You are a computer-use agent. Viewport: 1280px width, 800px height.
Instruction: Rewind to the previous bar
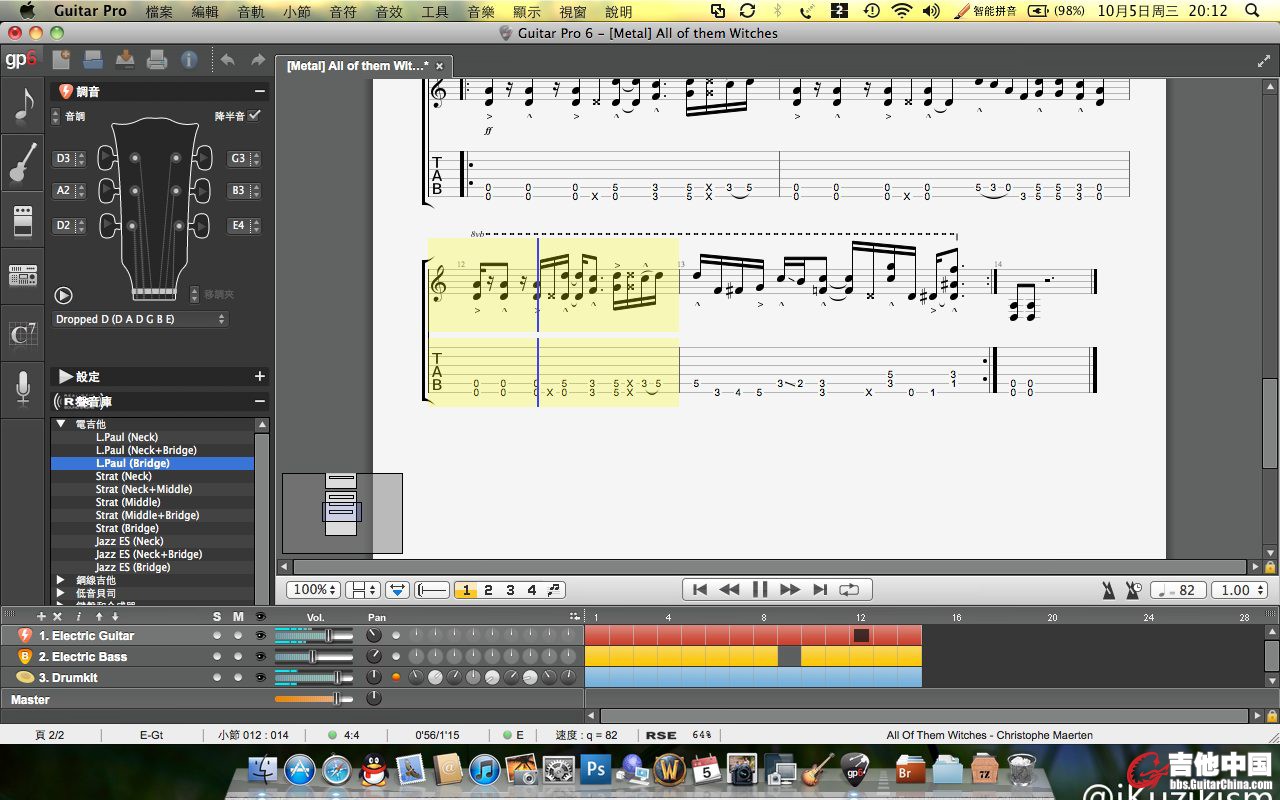(730, 590)
